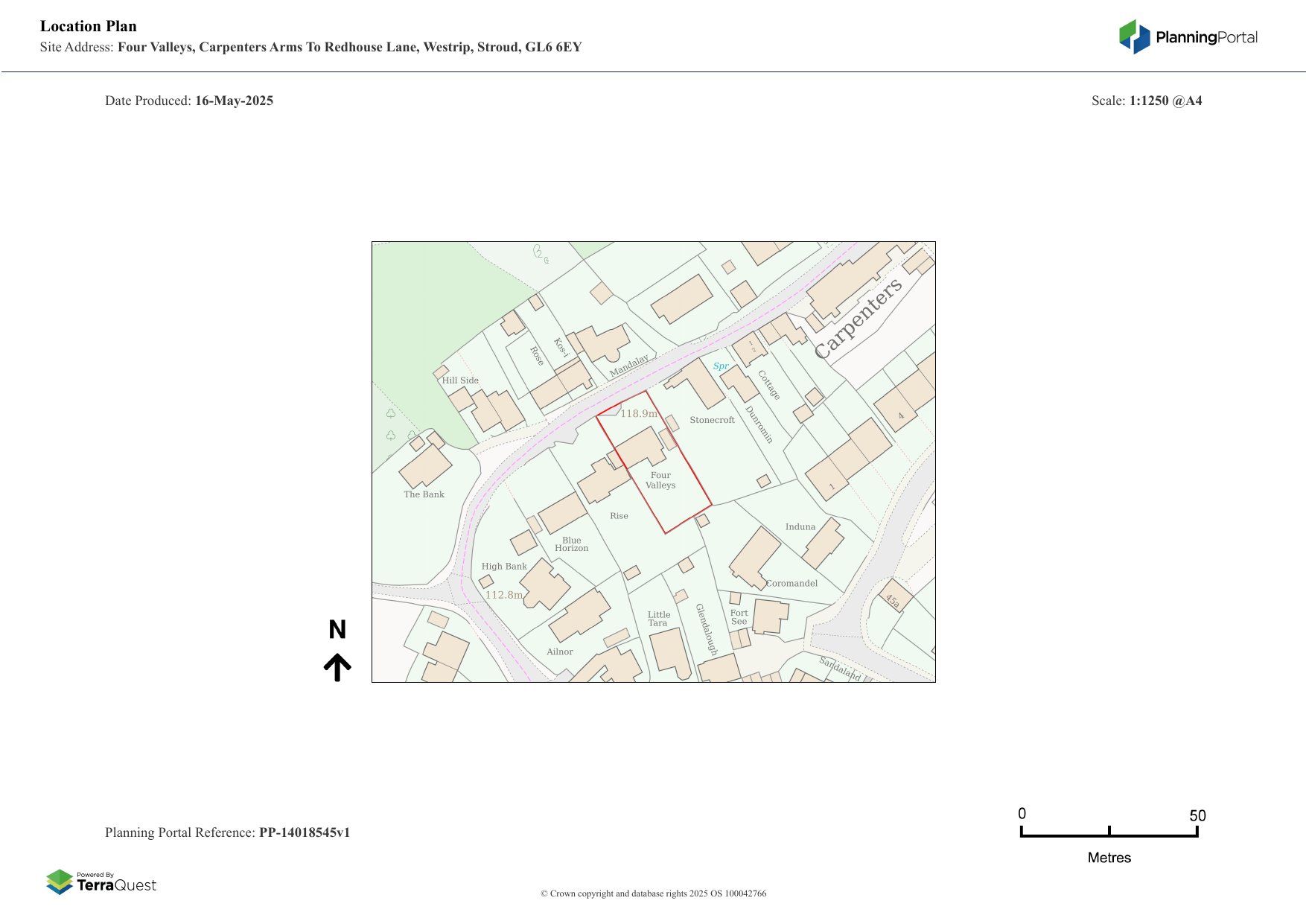Select the Four Valleys label inside red boundary
The height and width of the screenshot is (924, 1306).
tap(660, 480)
